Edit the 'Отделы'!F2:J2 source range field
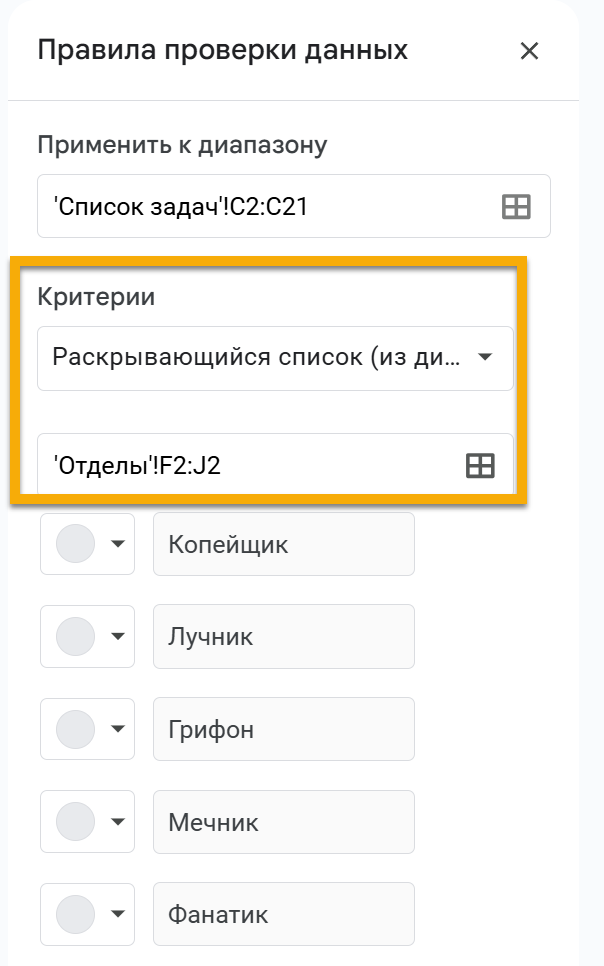 coord(275,463)
